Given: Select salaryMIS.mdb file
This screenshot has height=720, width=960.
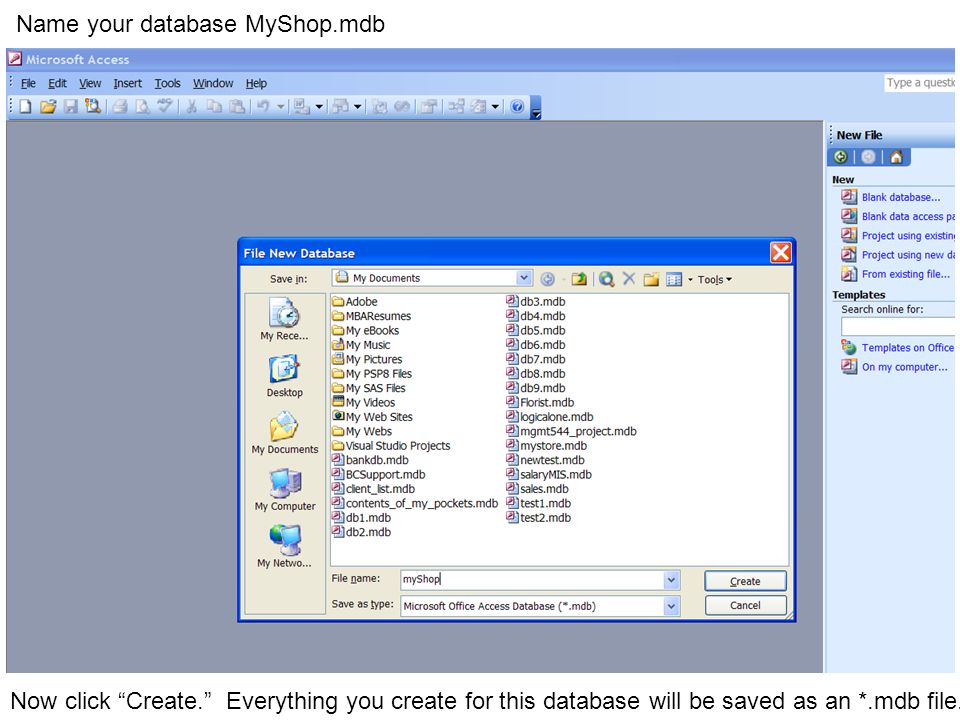Looking at the screenshot, I should 549,474.
